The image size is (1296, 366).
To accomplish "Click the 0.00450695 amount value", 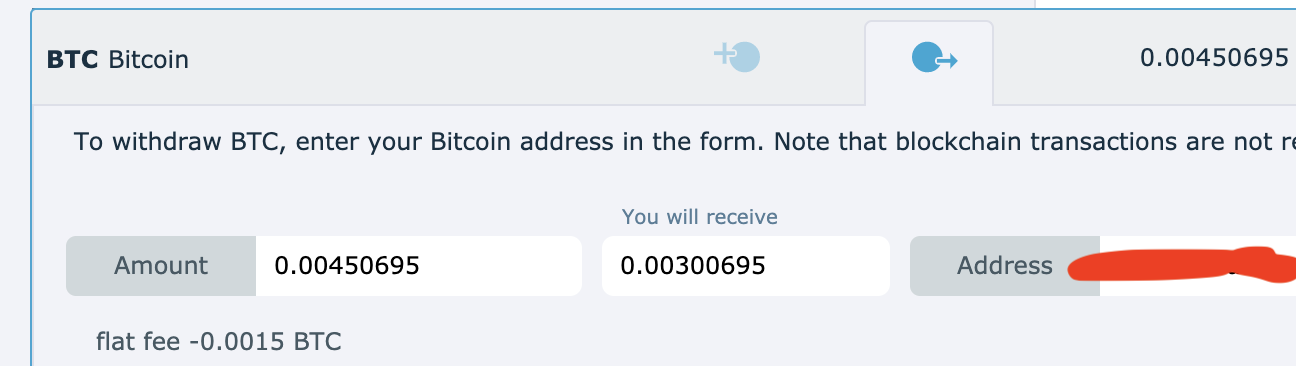I will point(347,266).
